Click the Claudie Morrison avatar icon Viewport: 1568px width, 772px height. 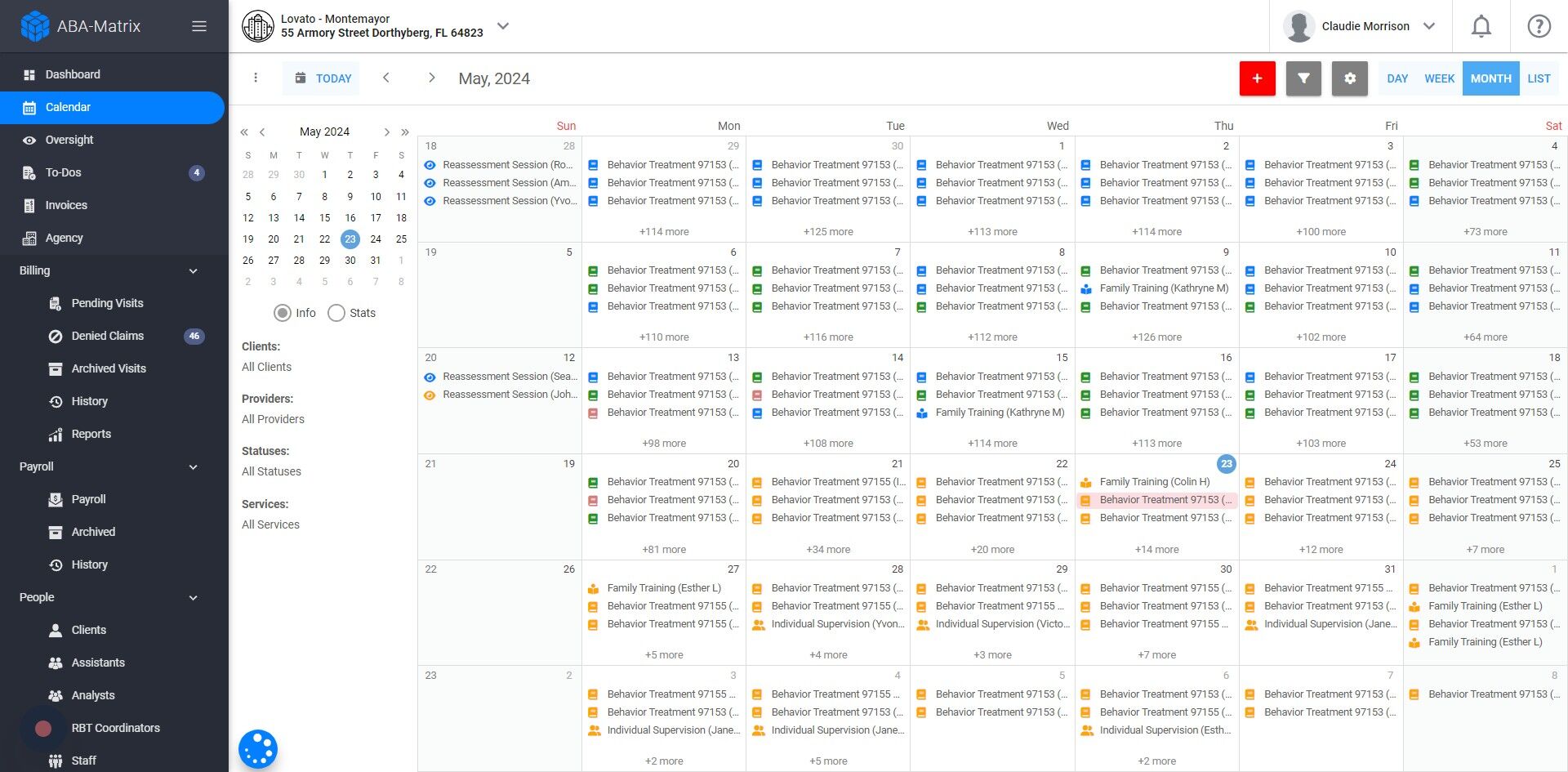[1298, 26]
